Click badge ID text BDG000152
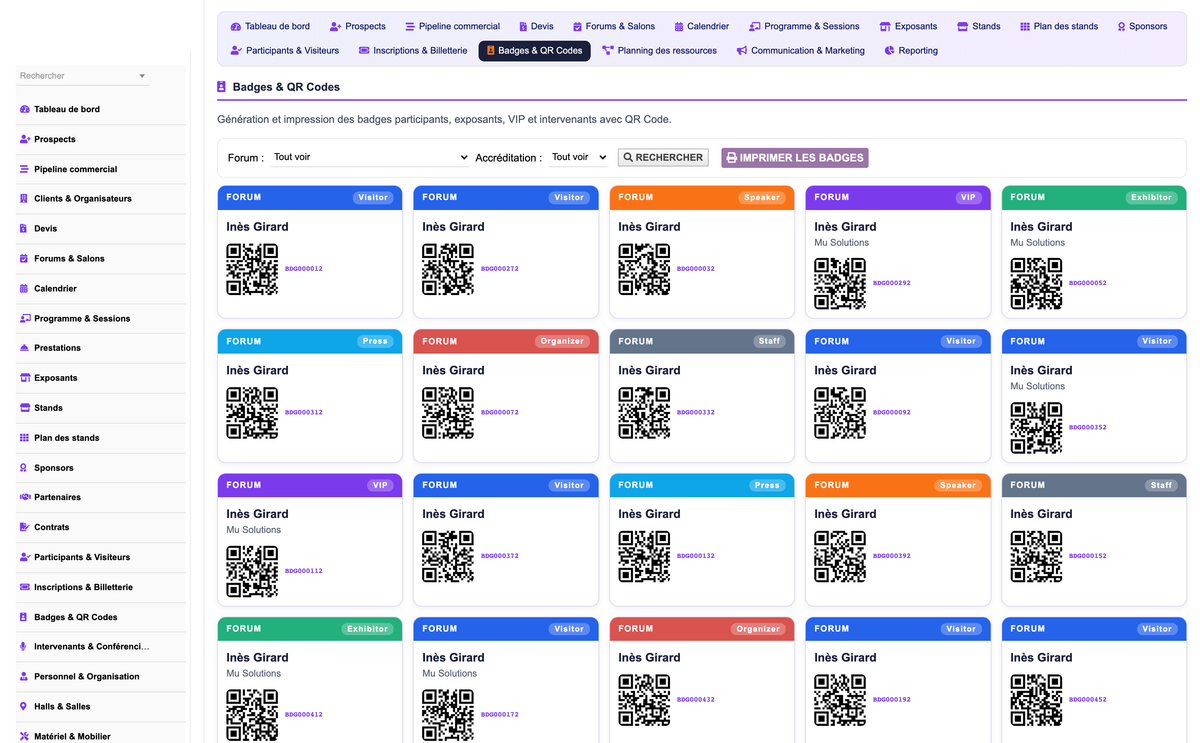 [x=1088, y=556]
